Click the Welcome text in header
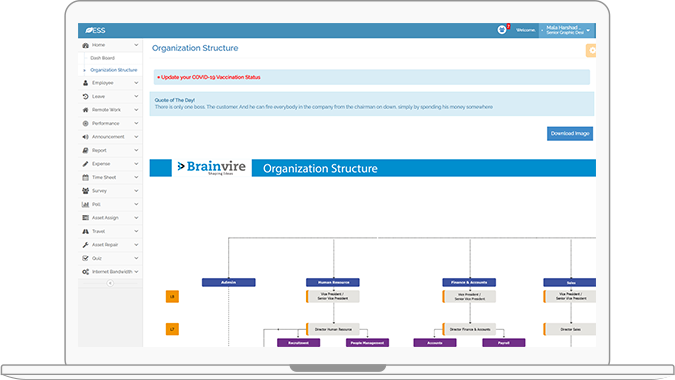The height and width of the screenshot is (380, 675). pos(526,30)
